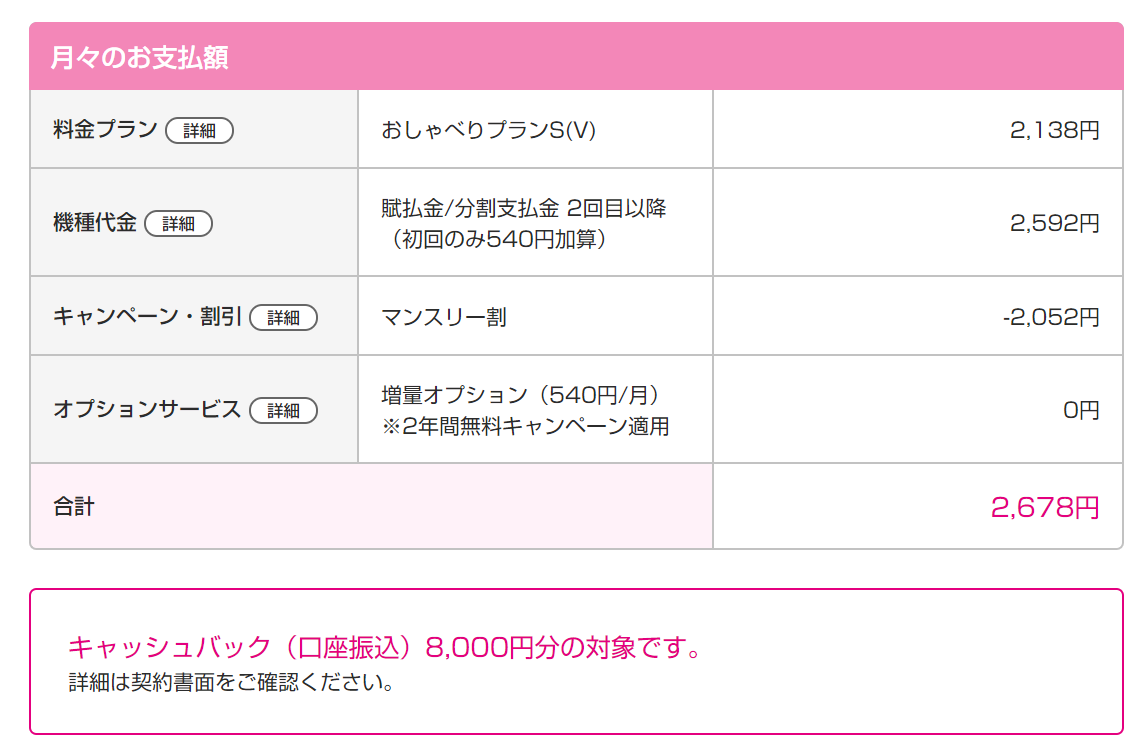Click the 0円 option amount
Screen dimensions: 1135x748
coord(1081,410)
